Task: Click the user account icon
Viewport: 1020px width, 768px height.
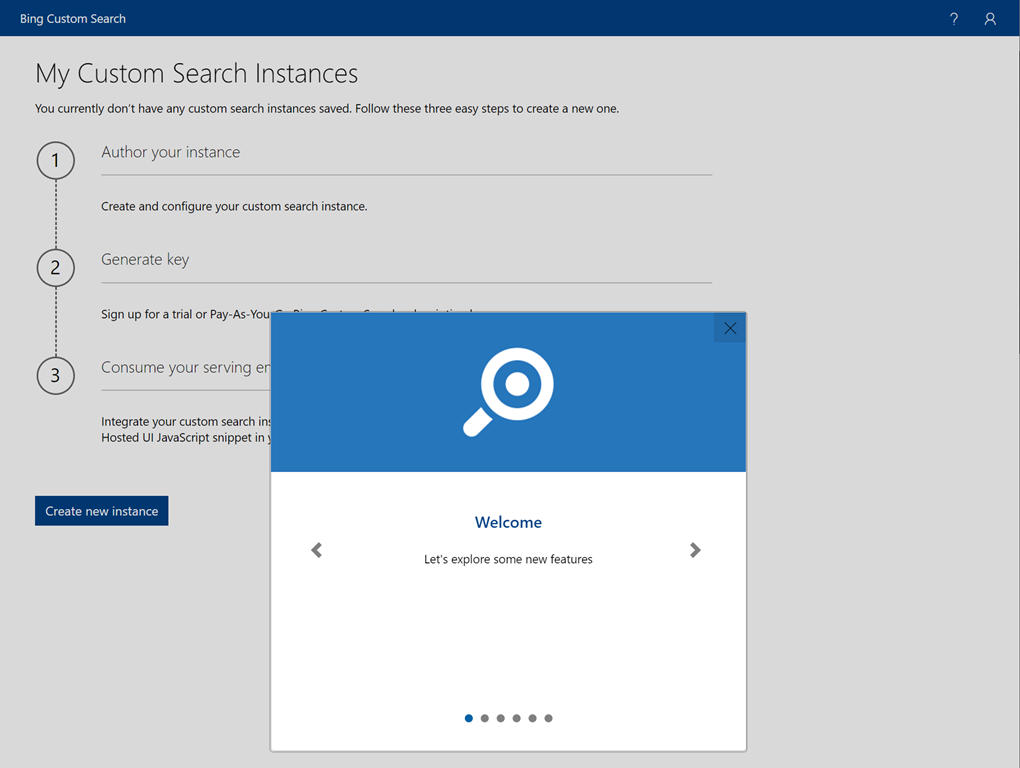Action: point(989,19)
